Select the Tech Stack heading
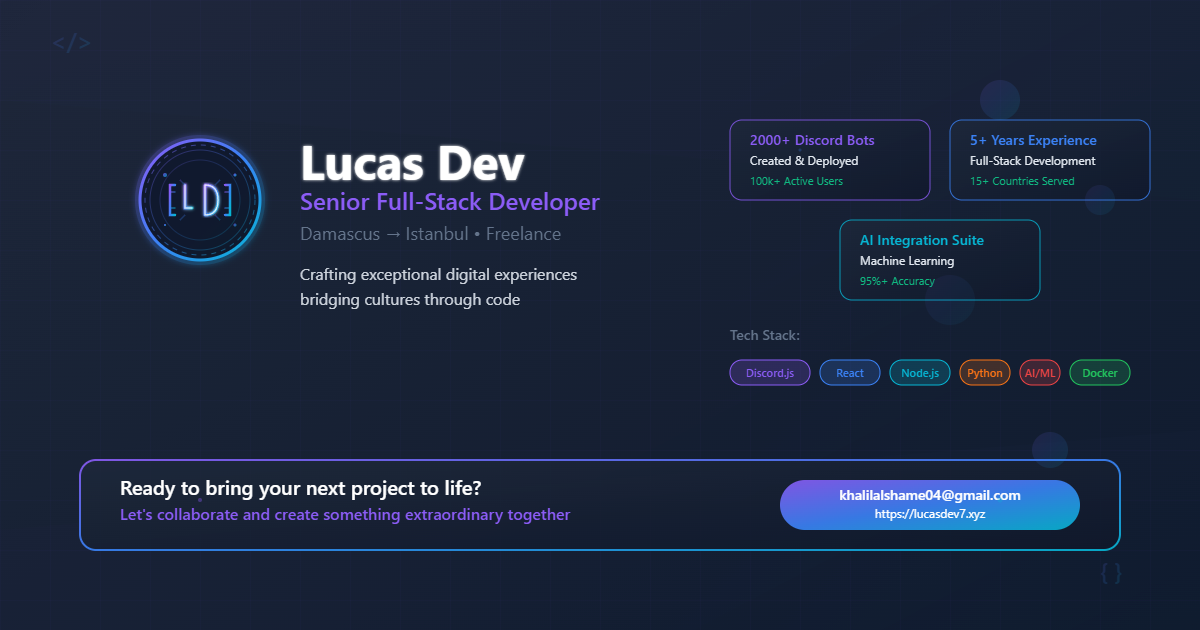Screen dimensions: 1200x630 [x=765, y=335]
